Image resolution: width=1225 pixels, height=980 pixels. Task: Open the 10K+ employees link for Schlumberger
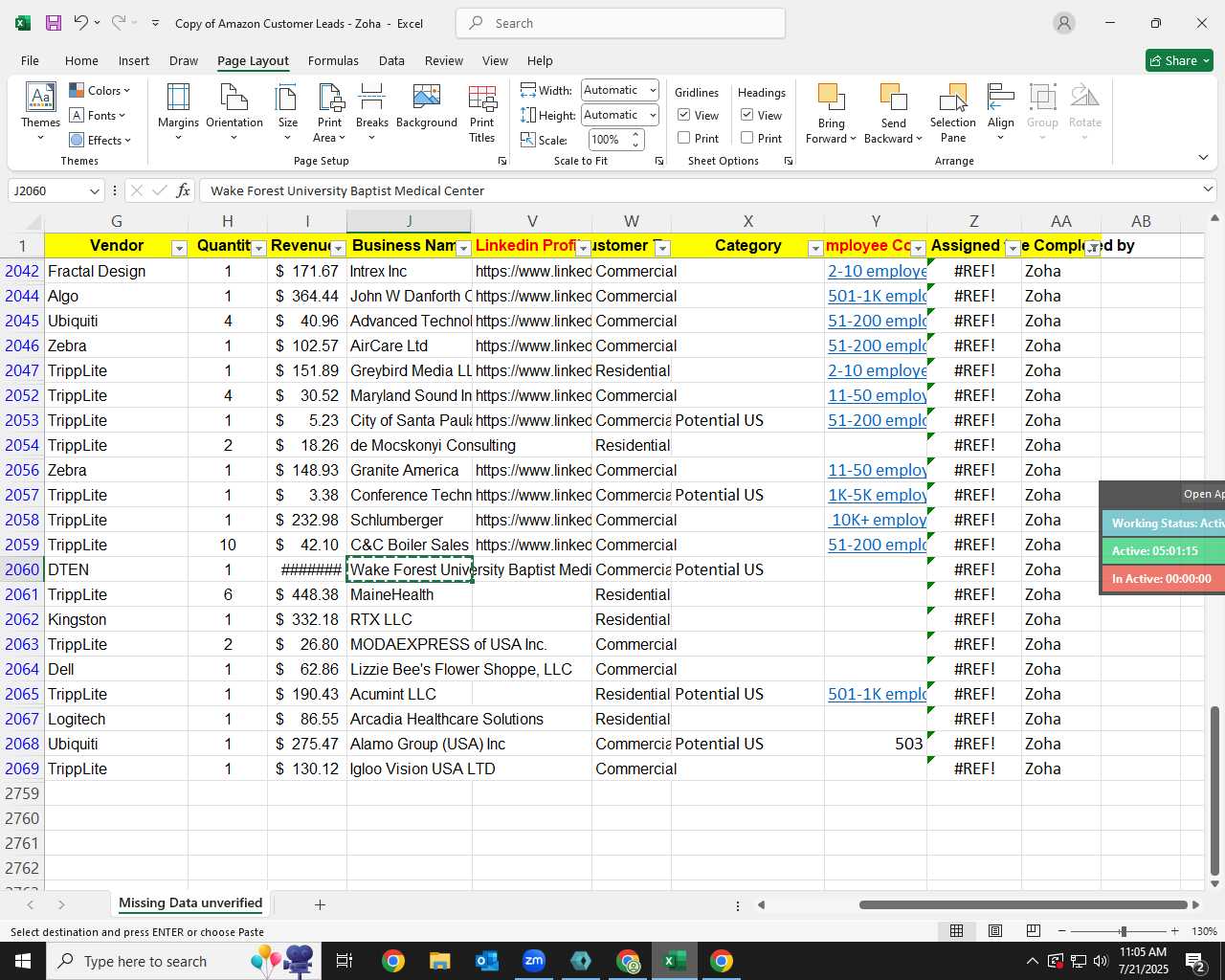pyautogui.click(x=878, y=520)
